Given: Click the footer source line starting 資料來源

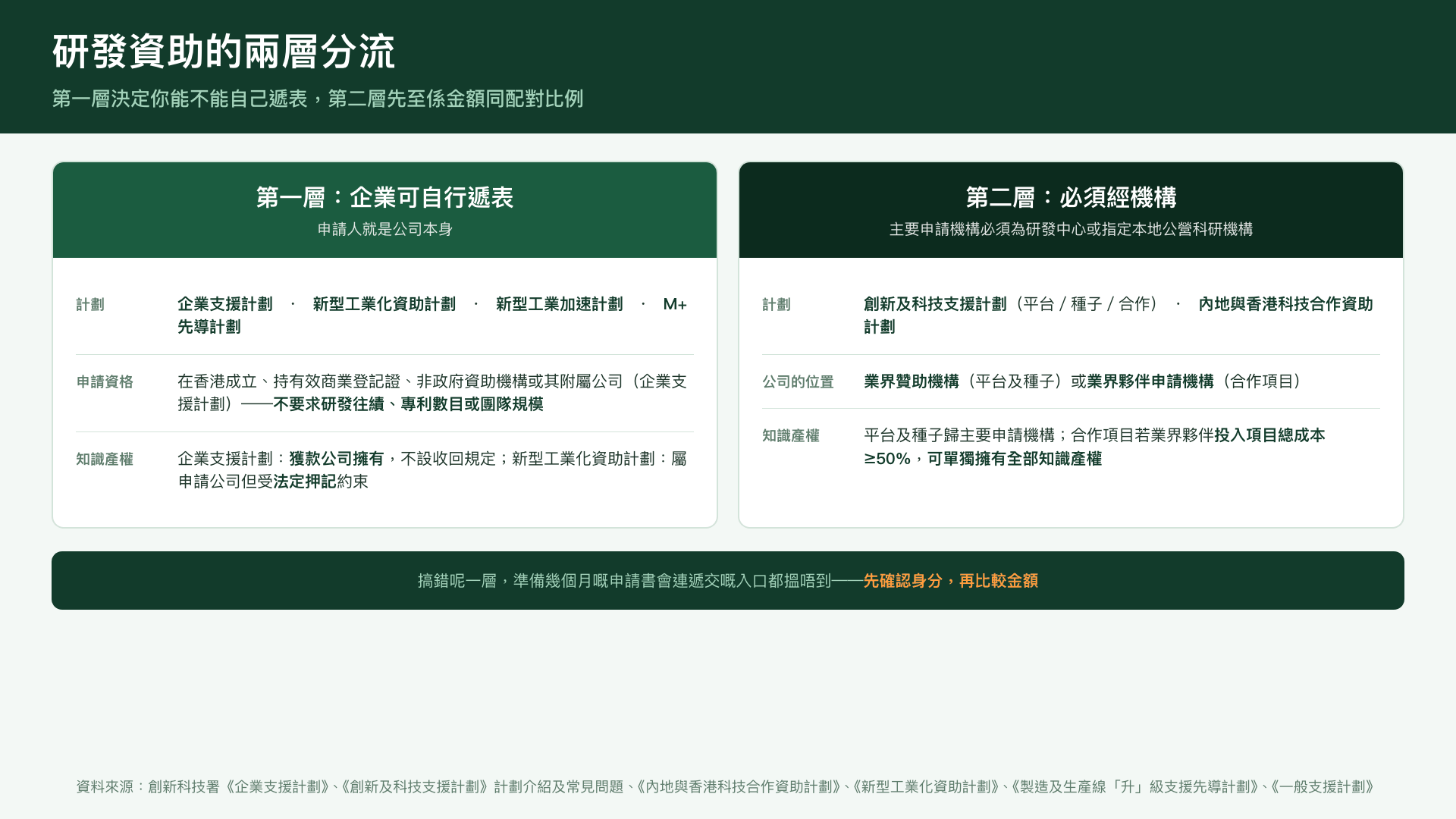Looking at the screenshot, I should (726, 787).
